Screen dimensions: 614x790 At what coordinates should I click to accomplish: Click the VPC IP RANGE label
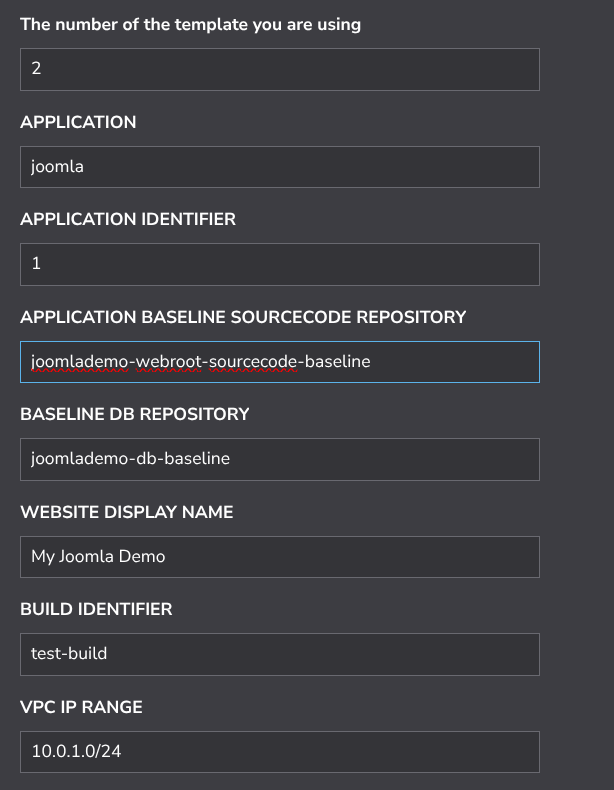click(x=81, y=707)
